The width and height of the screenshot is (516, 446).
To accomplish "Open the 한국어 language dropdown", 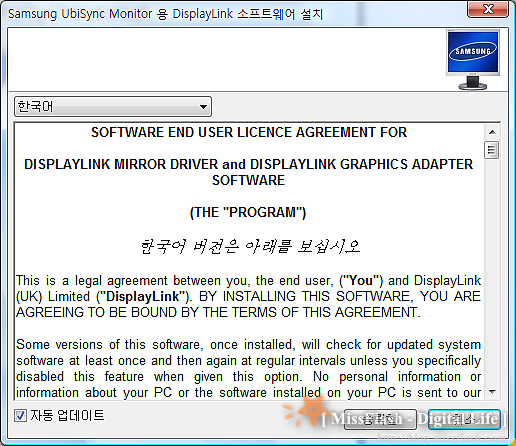I will tap(113, 107).
